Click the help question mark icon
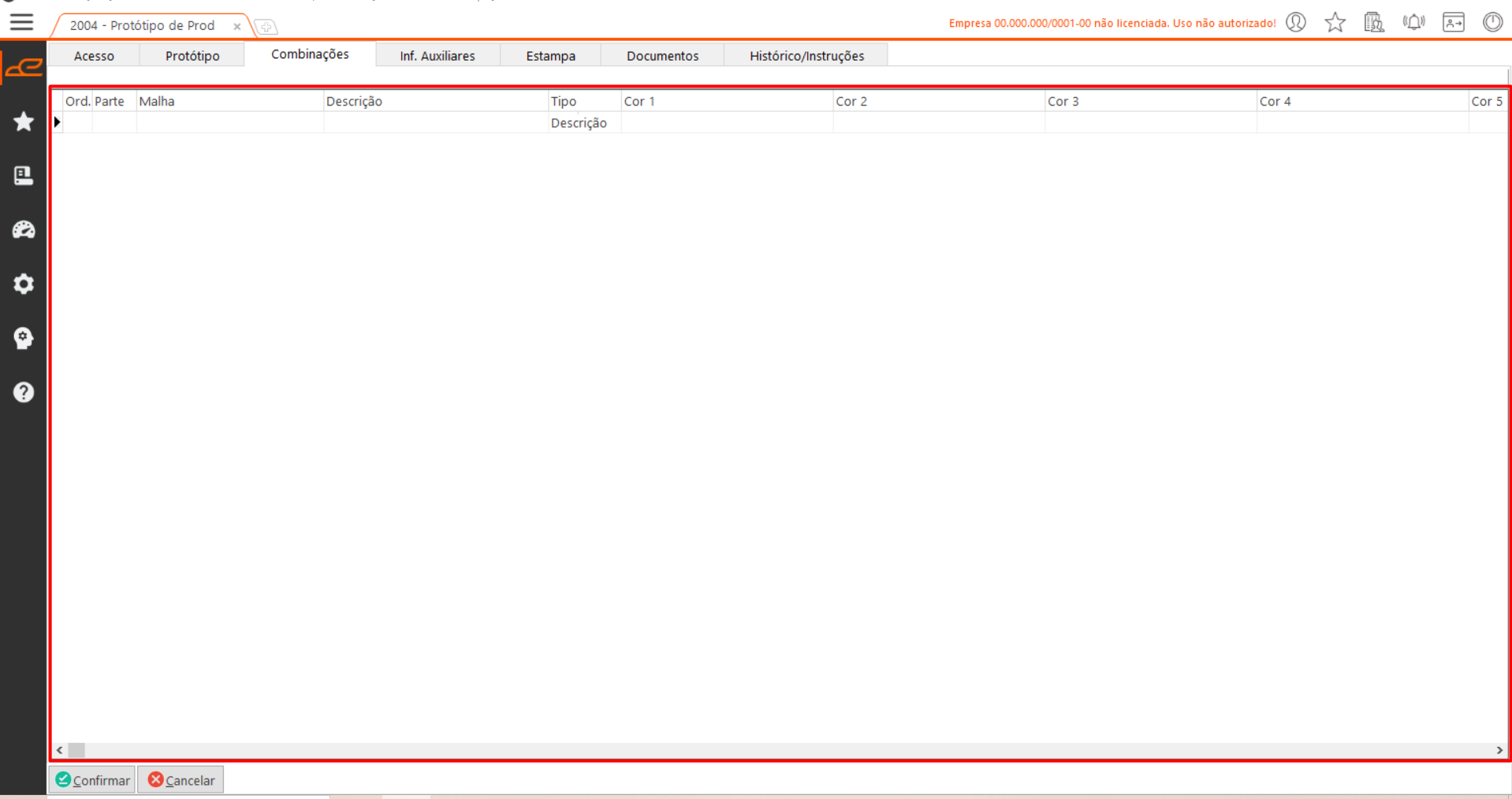Screen dimensions: 1512x799 click(x=24, y=392)
